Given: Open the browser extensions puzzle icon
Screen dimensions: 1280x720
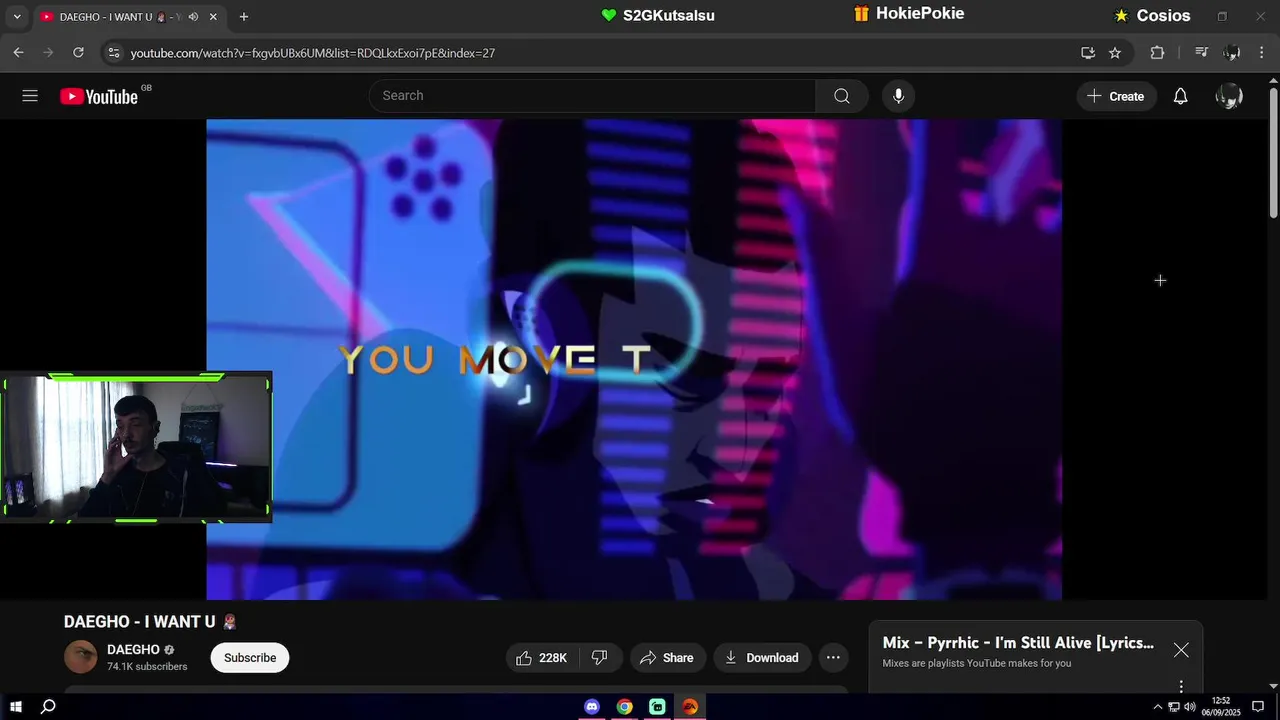Looking at the screenshot, I should pyautogui.click(x=1157, y=53).
